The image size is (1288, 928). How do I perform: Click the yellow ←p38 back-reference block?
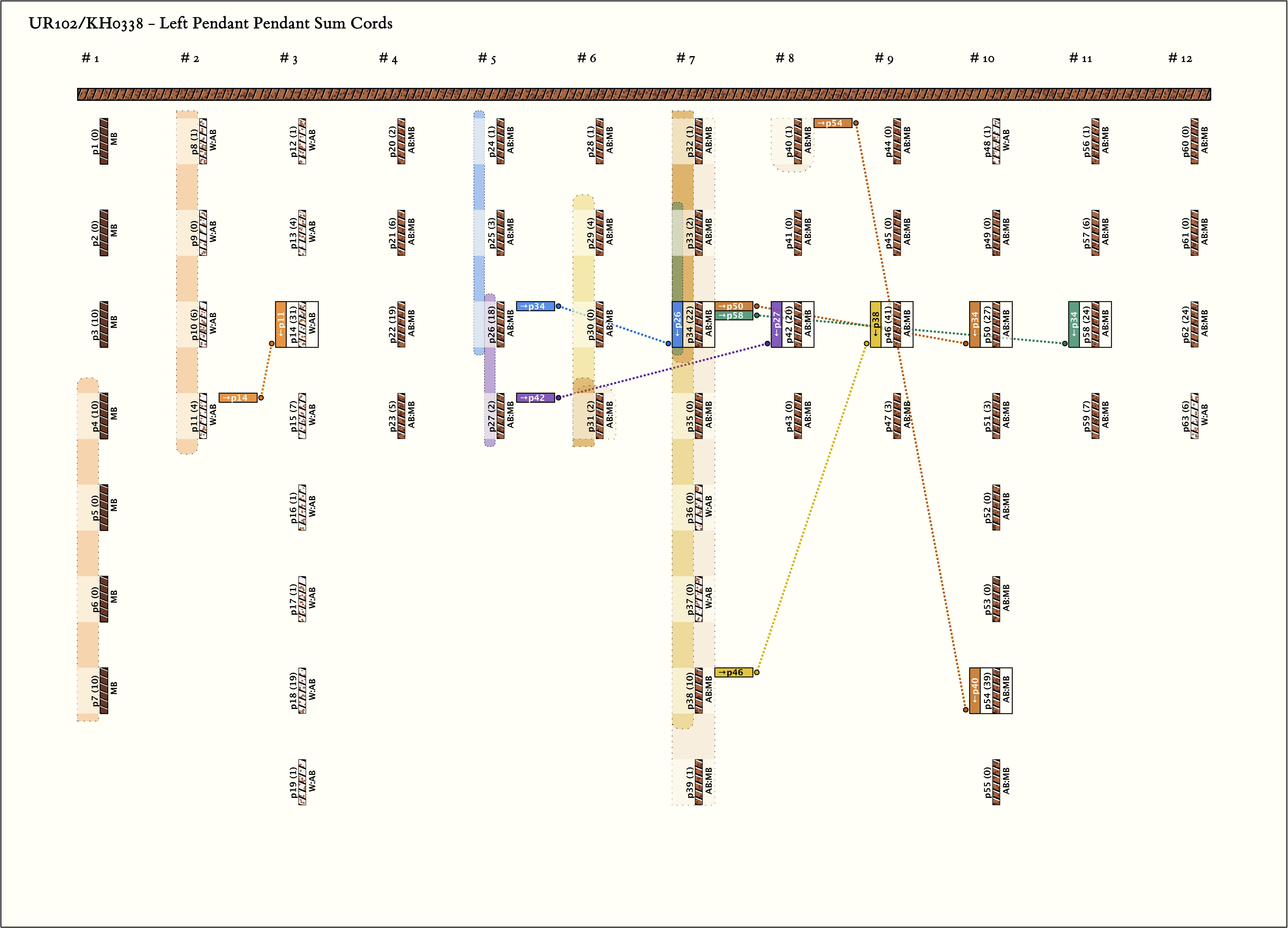tap(875, 325)
